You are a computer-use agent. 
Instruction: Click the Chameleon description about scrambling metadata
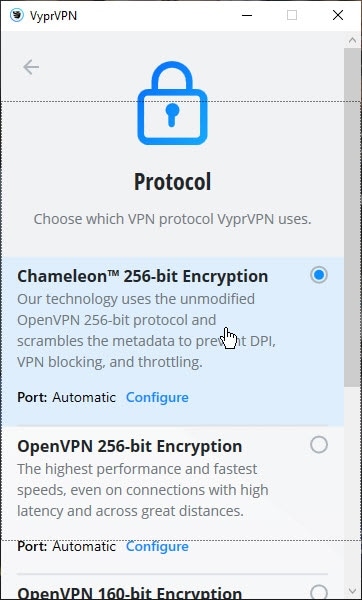pos(147,330)
